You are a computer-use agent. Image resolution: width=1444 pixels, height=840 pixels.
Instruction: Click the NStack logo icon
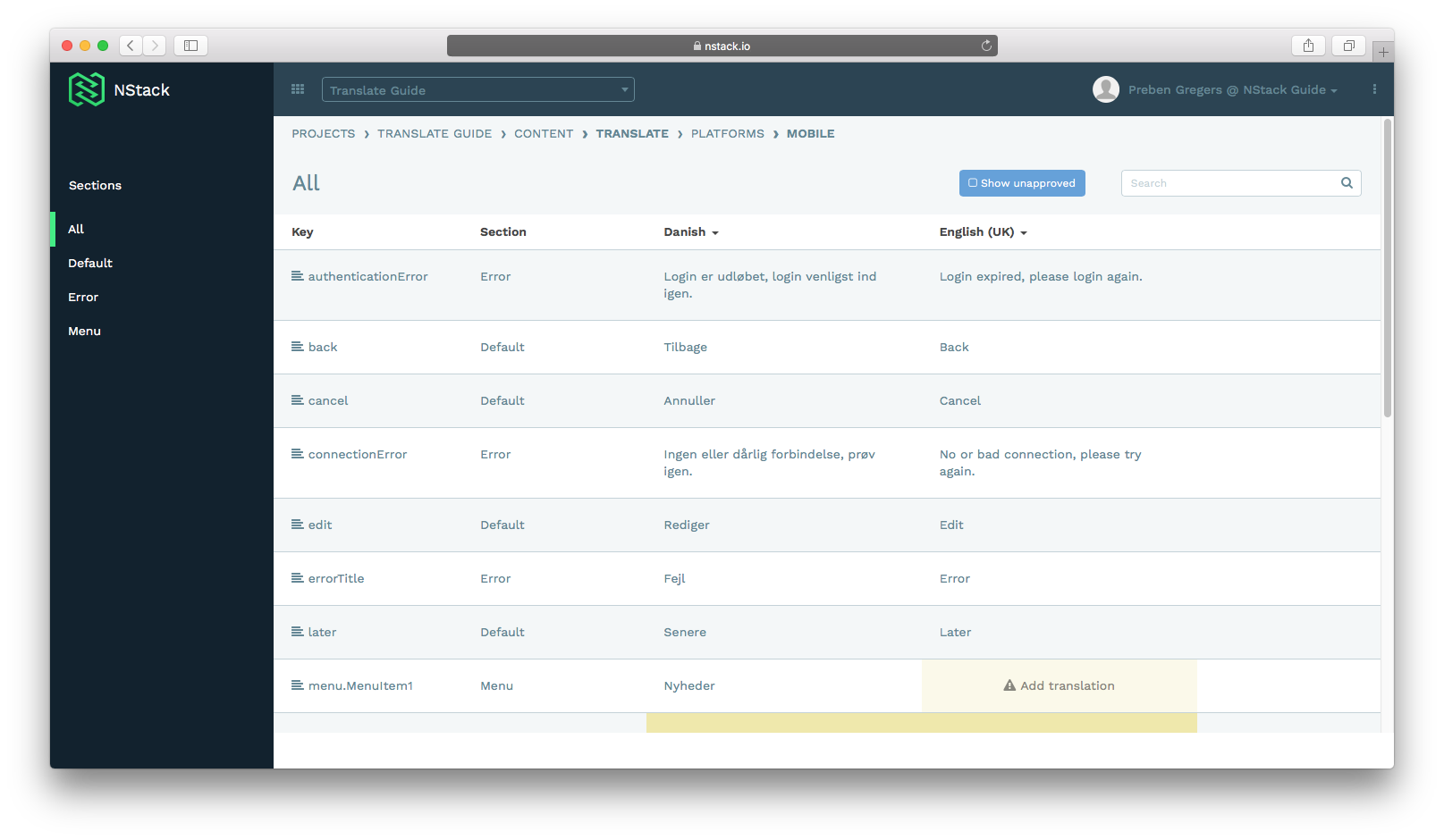click(87, 89)
